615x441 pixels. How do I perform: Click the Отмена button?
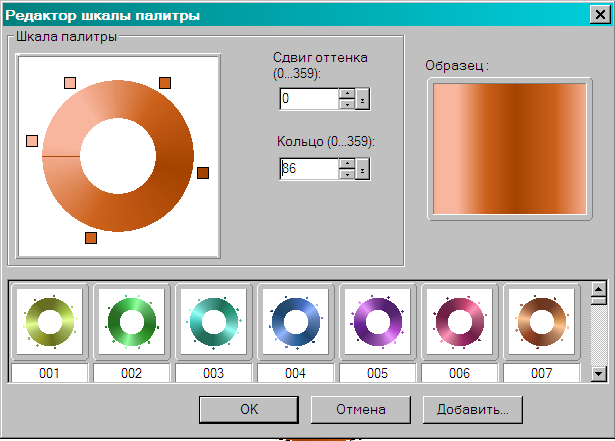click(x=361, y=410)
